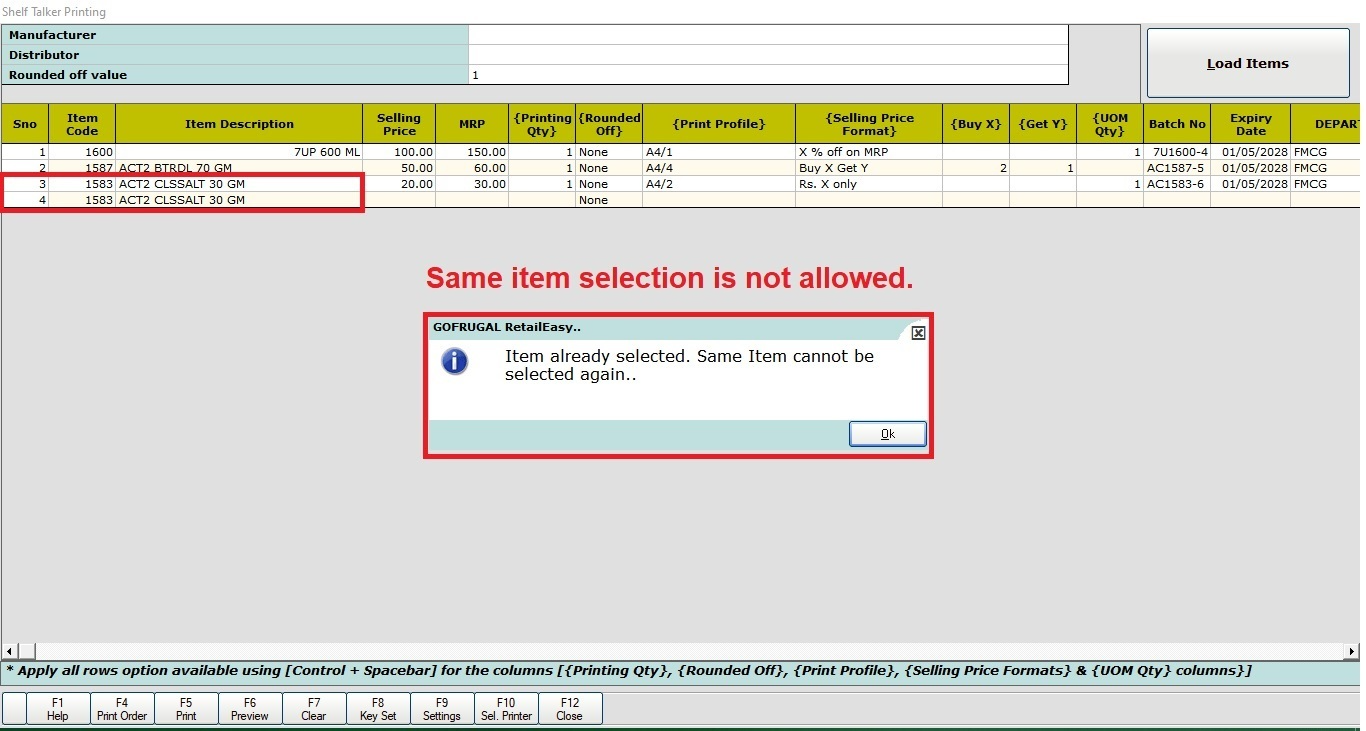Select the 'X % off on MRP' format cell

click(869, 152)
